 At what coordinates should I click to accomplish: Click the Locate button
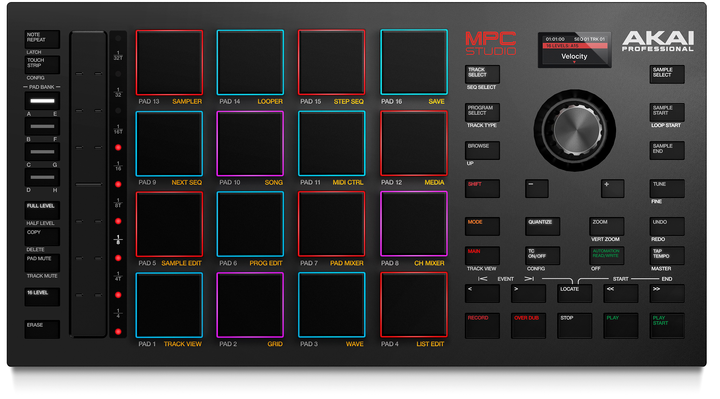click(x=574, y=293)
